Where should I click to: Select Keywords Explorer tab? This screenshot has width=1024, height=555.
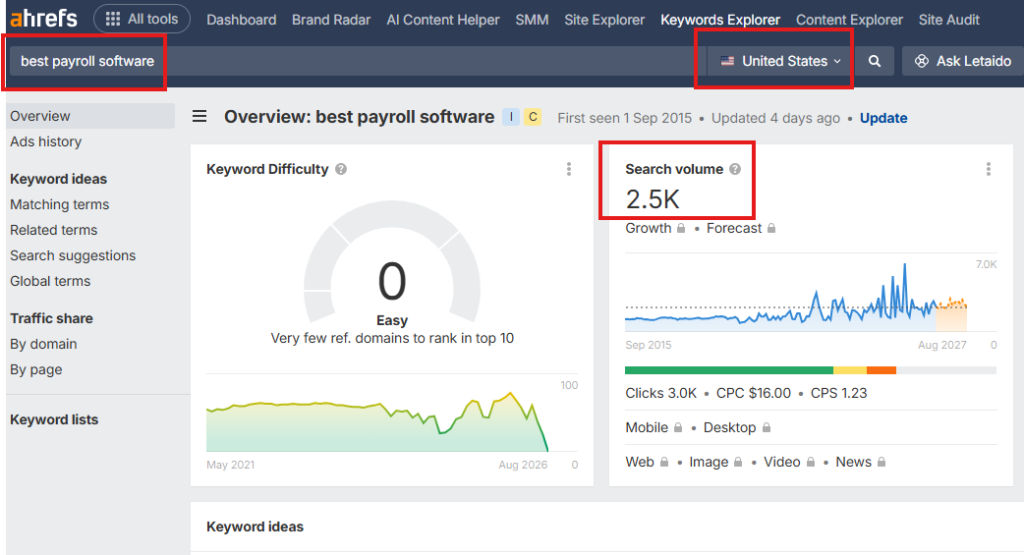(720, 20)
